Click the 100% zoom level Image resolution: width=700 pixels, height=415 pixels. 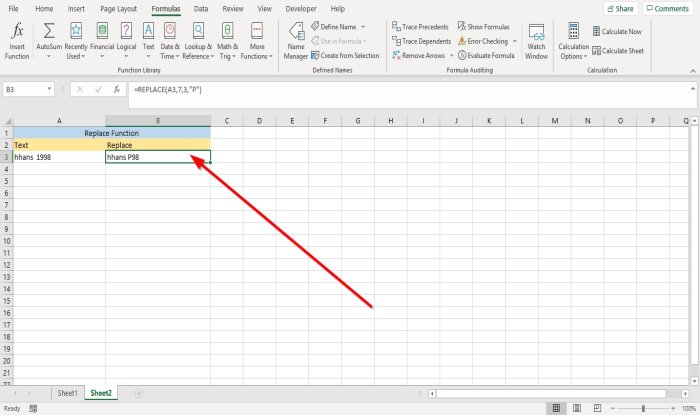(688, 408)
